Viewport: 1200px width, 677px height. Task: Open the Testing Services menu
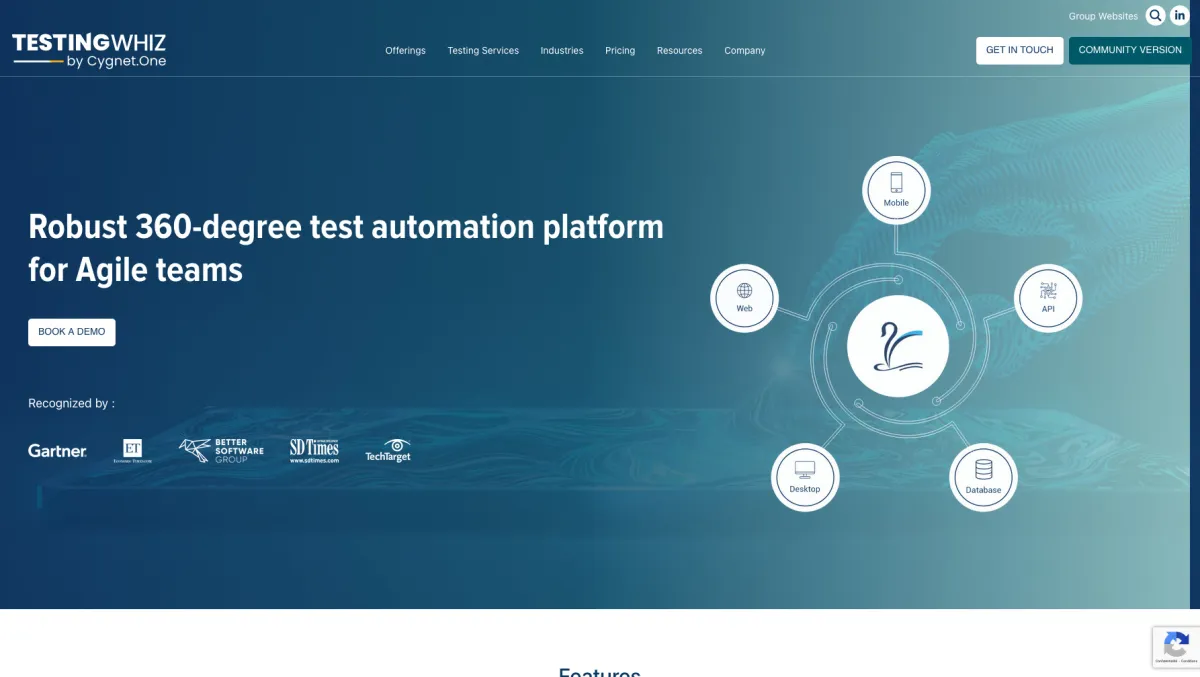click(x=483, y=51)
